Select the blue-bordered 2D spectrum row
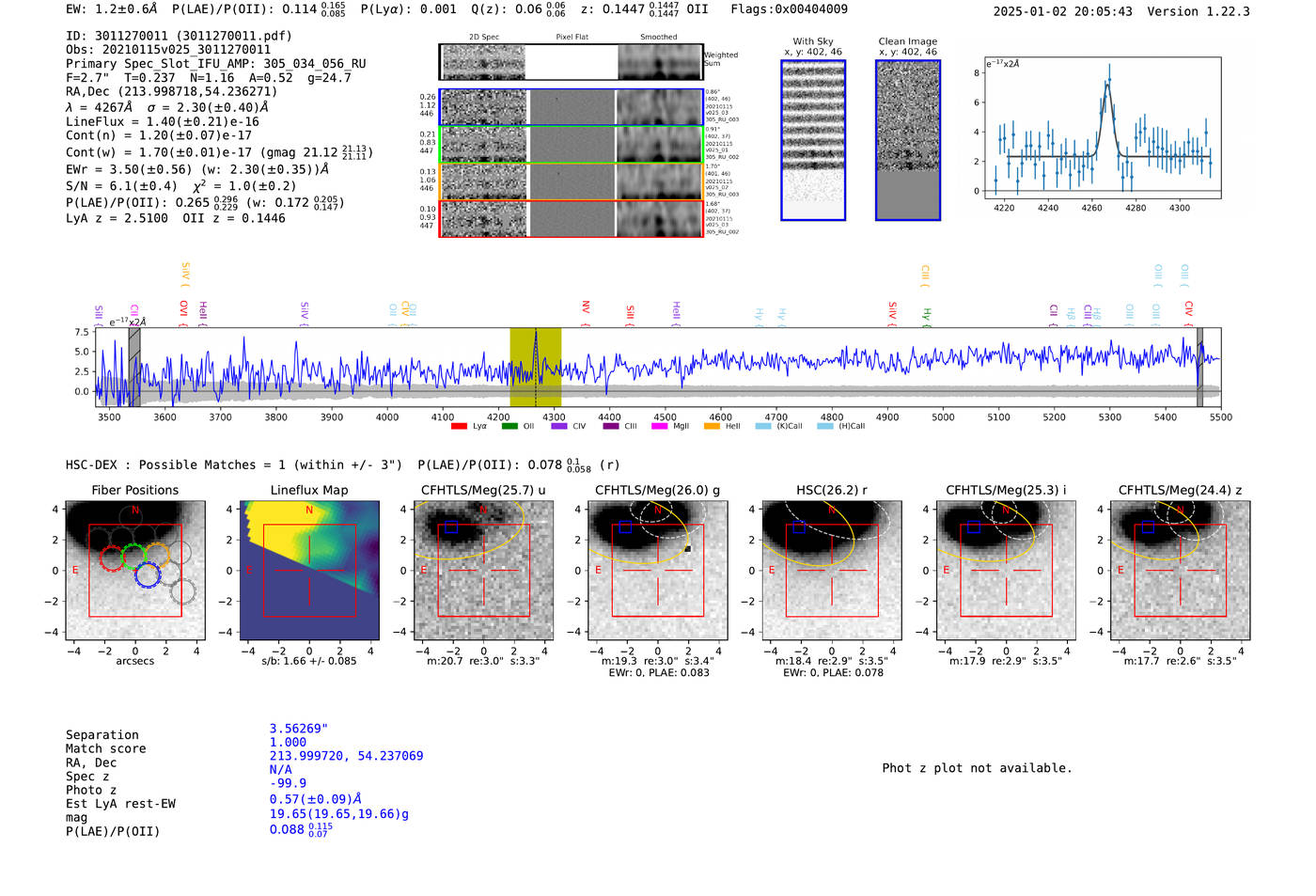The width and height of the screenshot is (1316, 896). pos(572,107)
